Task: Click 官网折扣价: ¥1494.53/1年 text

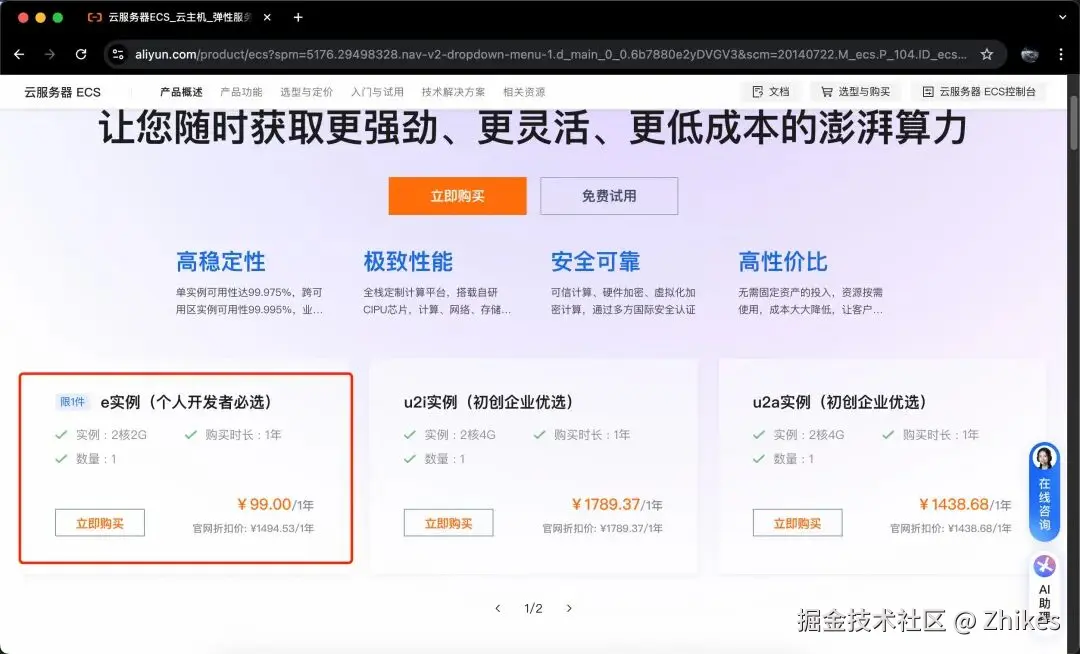Action: 253,529
